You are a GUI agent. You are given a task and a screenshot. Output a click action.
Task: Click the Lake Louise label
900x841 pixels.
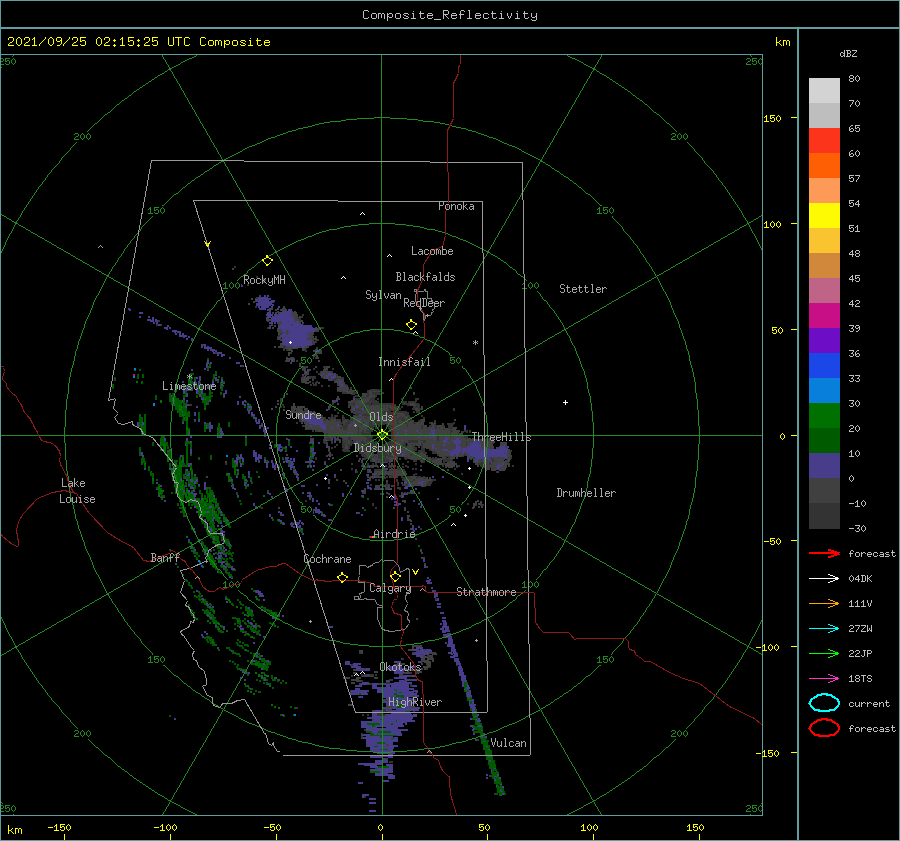point(77,491)
